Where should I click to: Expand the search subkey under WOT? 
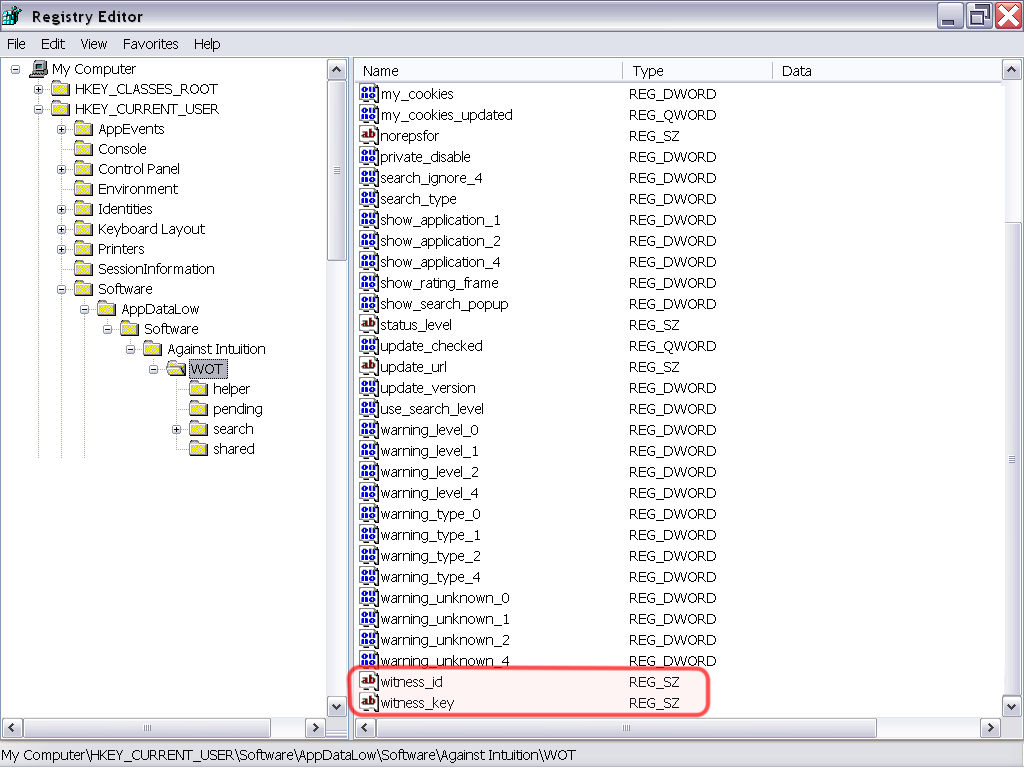[176, 429]
